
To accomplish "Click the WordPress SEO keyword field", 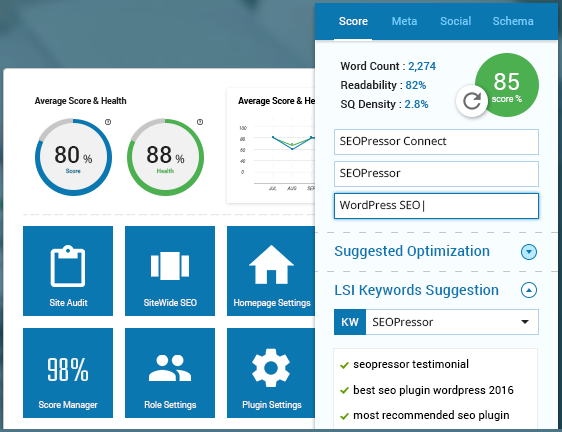I will (436, 206).
